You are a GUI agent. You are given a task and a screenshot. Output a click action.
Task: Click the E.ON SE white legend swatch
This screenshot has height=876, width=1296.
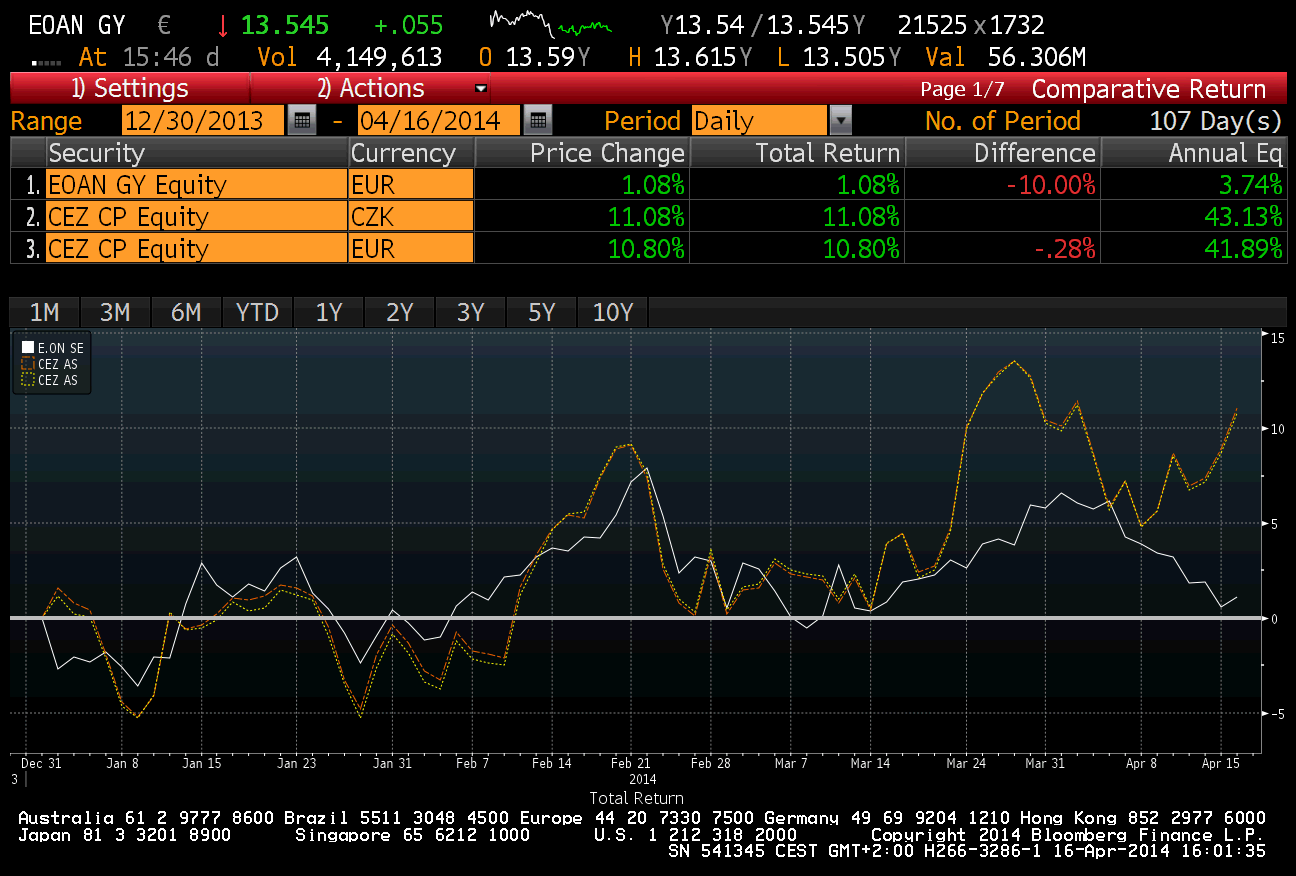(x=28, y=348)
